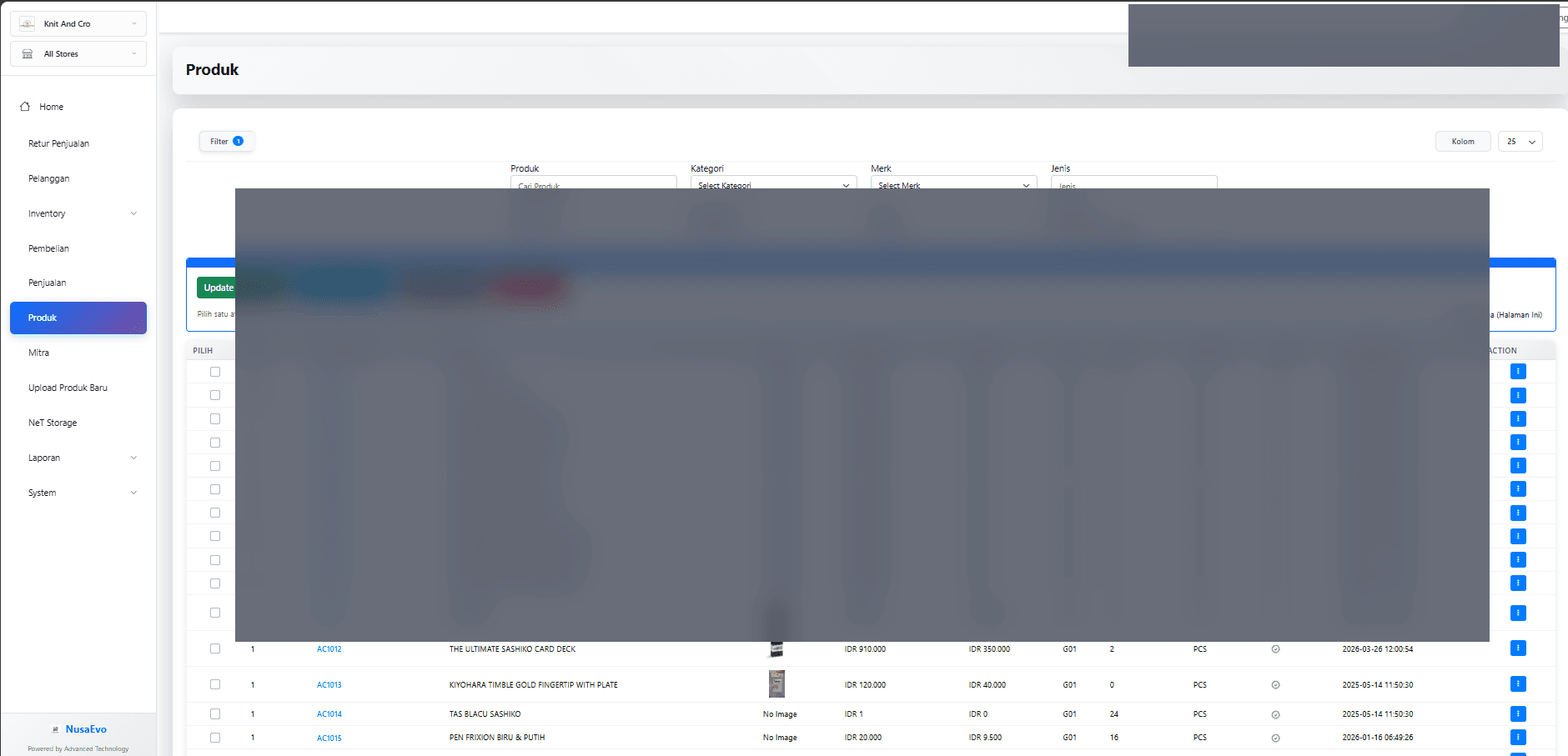Open the Kolom column chooser

tap(1462, 142)
